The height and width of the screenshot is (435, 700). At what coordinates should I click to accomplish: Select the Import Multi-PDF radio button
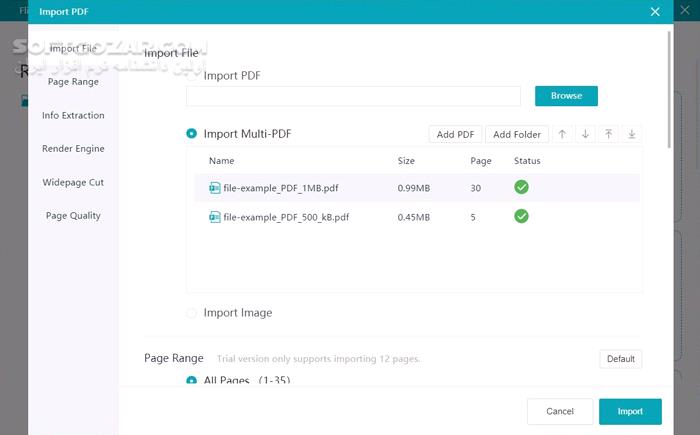[x=192, y=134]
